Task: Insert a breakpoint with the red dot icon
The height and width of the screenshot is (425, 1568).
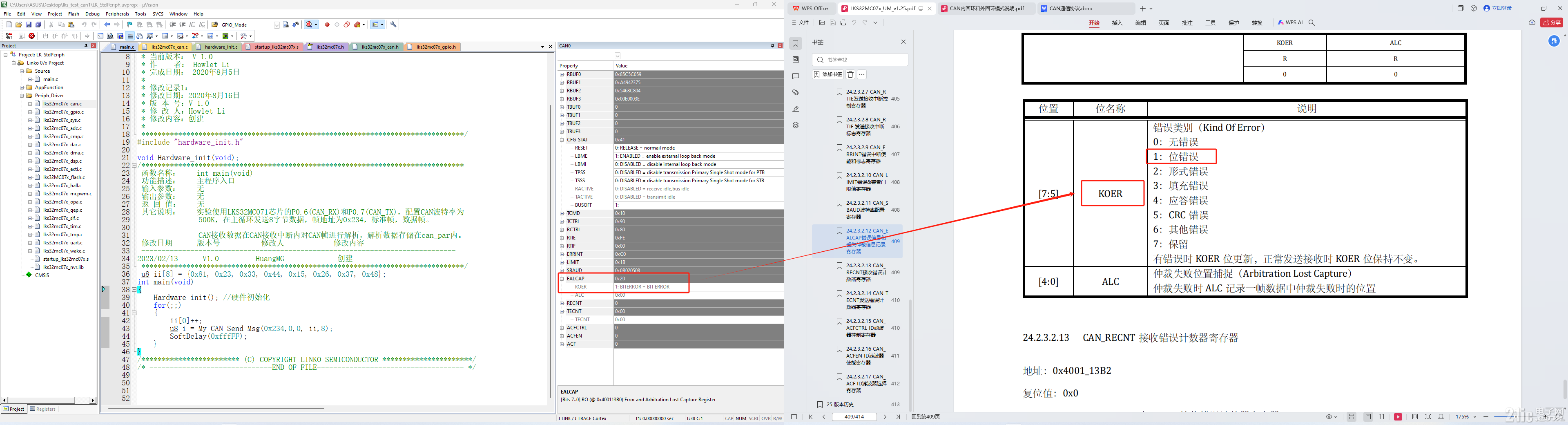Action: pos(327,25)
